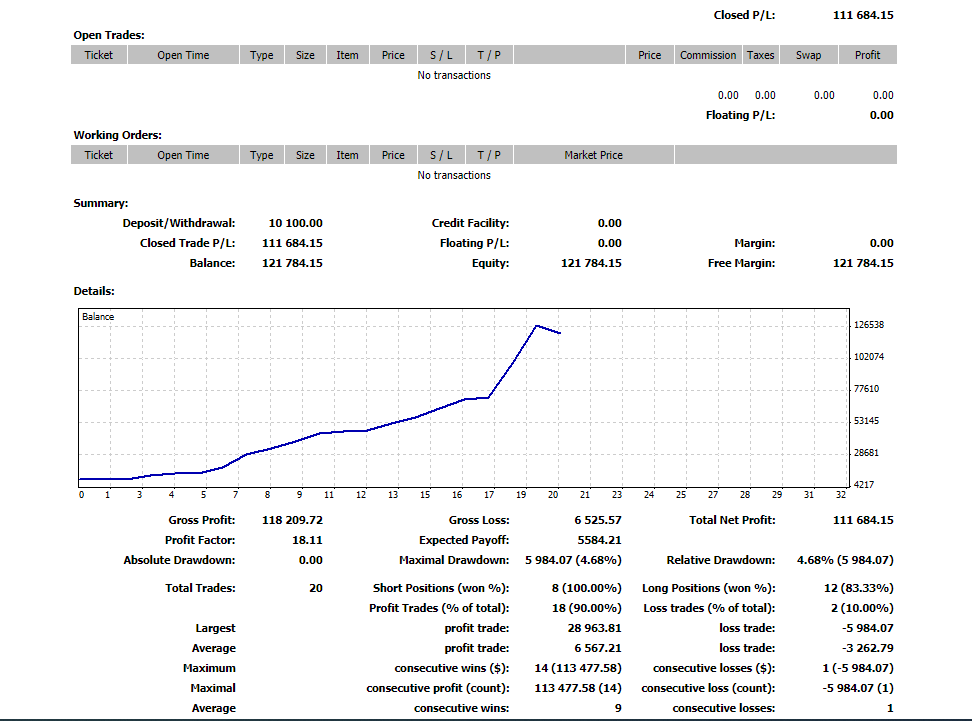Click the Credit Facility label in Summary
This screenshot has width=972, height=721.
470,223
